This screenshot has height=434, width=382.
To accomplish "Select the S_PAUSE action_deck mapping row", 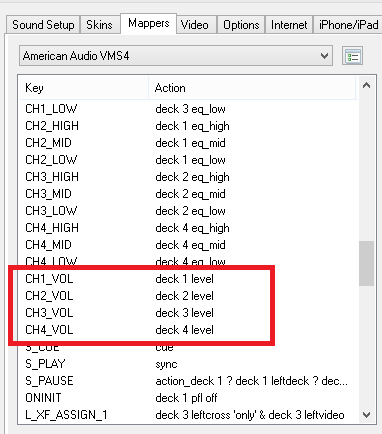I will tap(188, 381).
